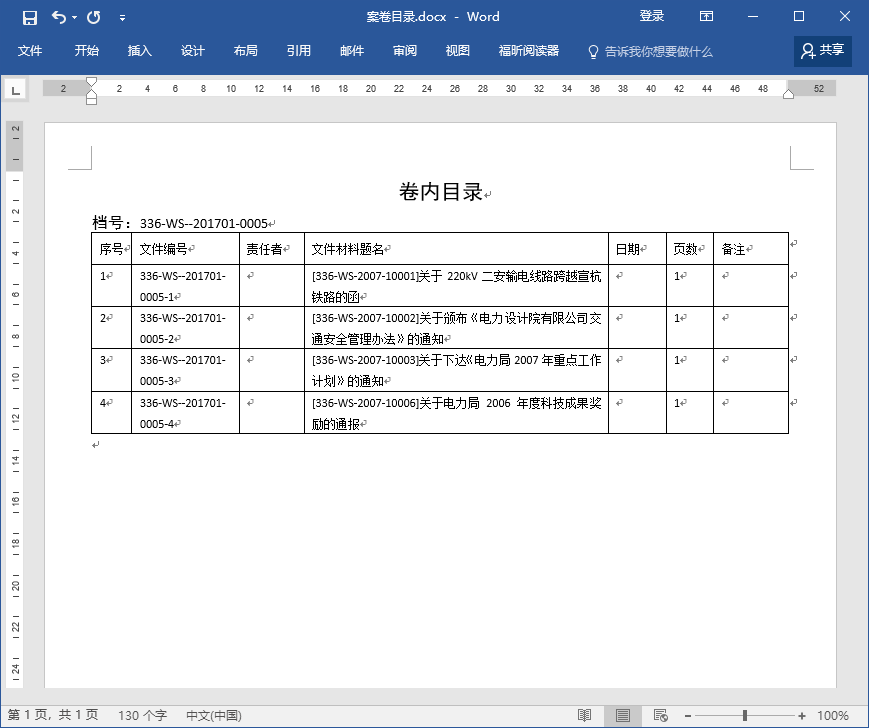
Task: Open the 文件 (File) menu
Action: pos(30,51)
